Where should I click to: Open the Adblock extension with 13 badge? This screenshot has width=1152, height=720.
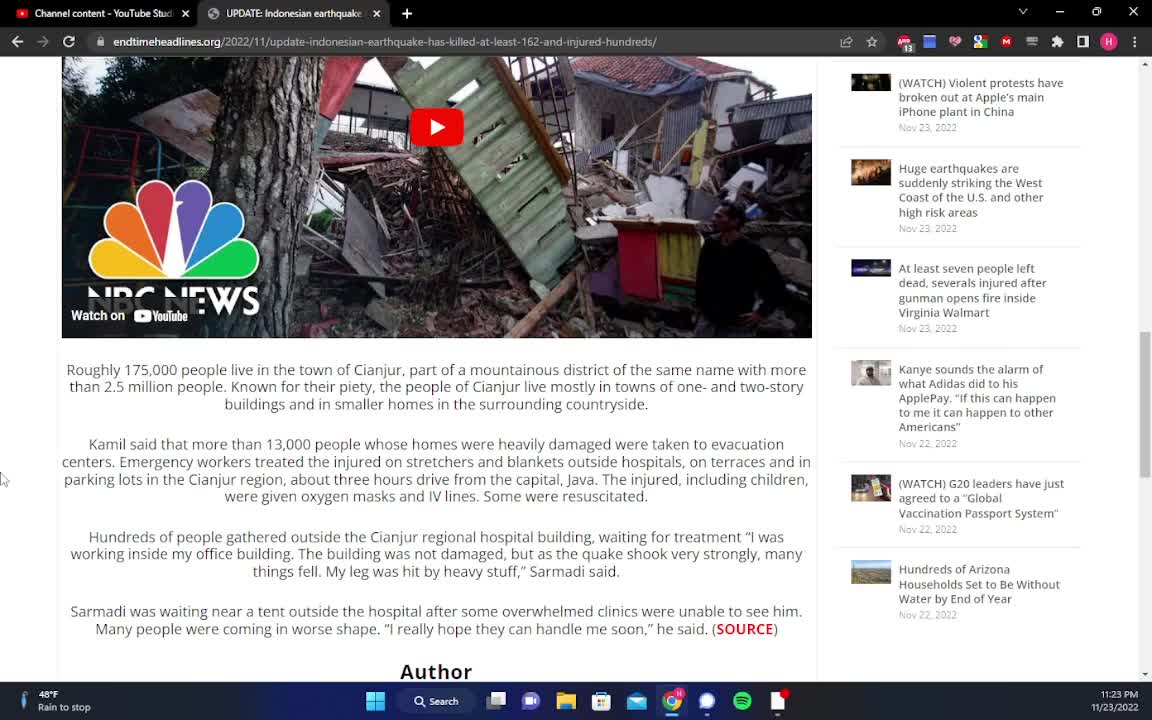point(904,43)
